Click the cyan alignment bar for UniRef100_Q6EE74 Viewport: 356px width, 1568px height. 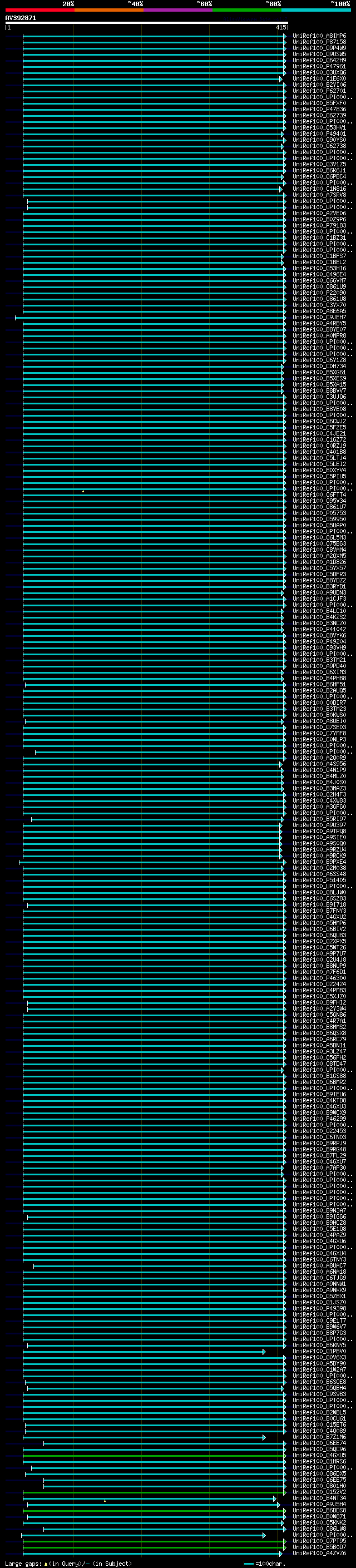(x=164, y=1443)
